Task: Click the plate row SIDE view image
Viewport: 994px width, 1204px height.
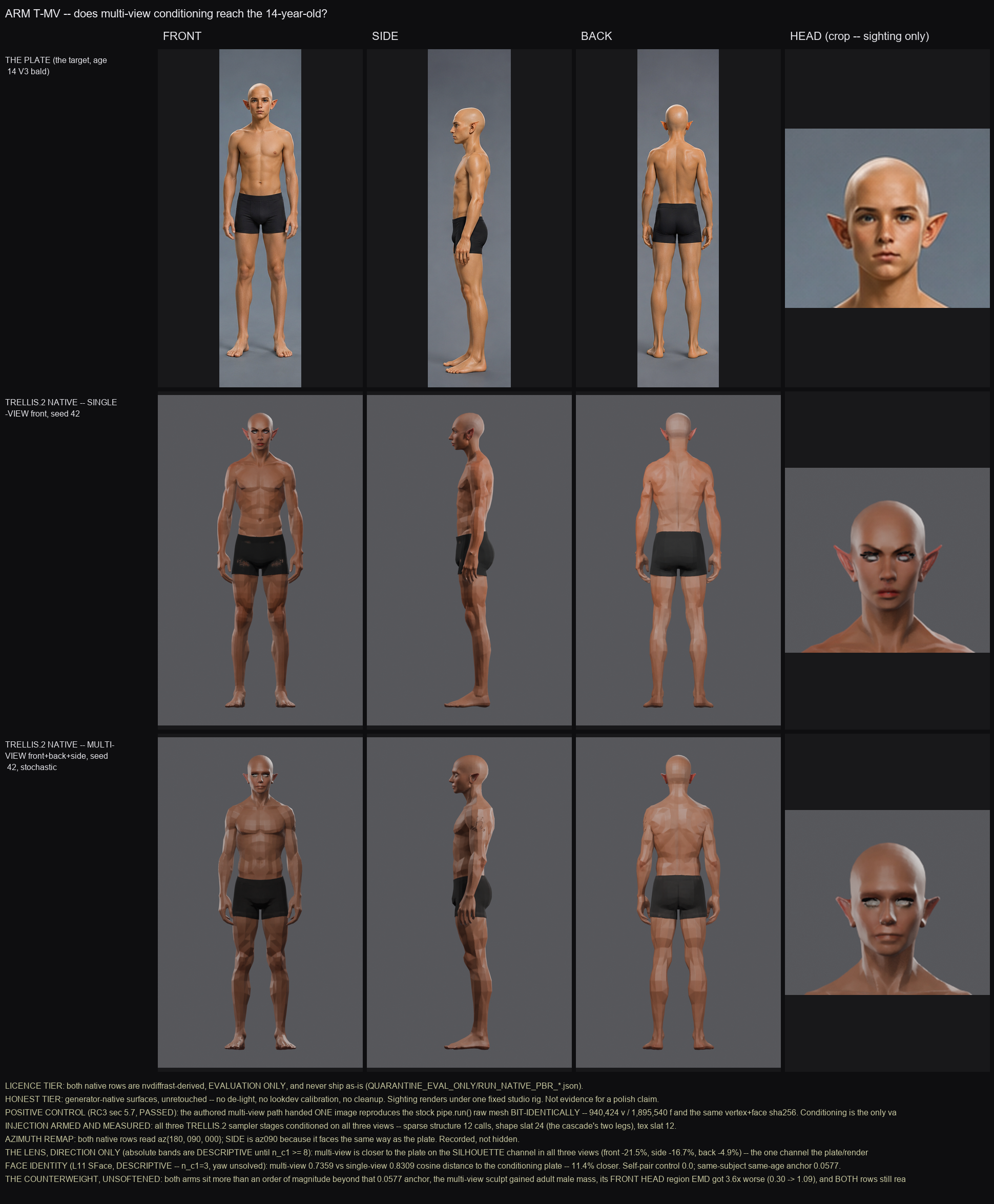Action: 469,218
